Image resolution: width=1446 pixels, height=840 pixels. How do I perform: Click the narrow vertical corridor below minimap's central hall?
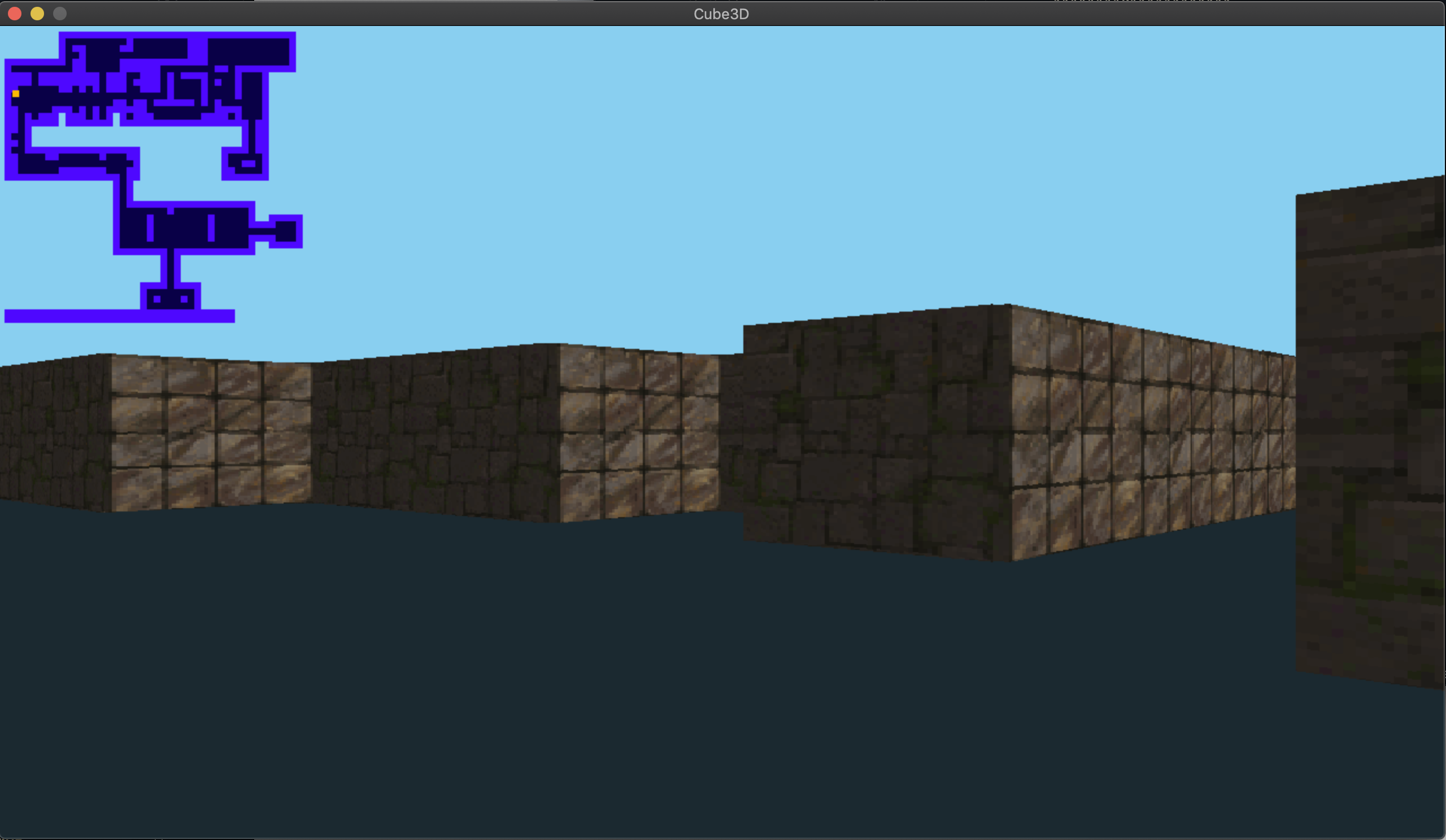[171, 268]
